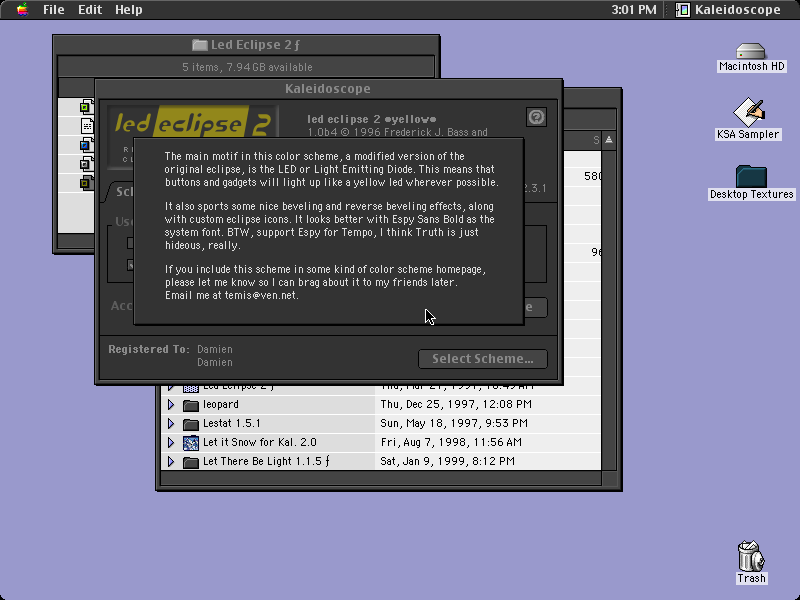The height and width of the screenshot is (600, 800).
Task: Select blue-square file icon in Led Eclipse window
Action: point(86,145)
